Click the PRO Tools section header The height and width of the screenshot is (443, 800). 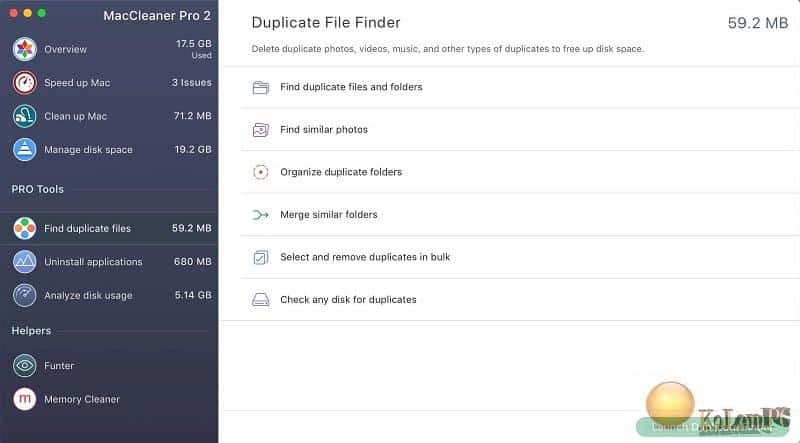(38, 189)
